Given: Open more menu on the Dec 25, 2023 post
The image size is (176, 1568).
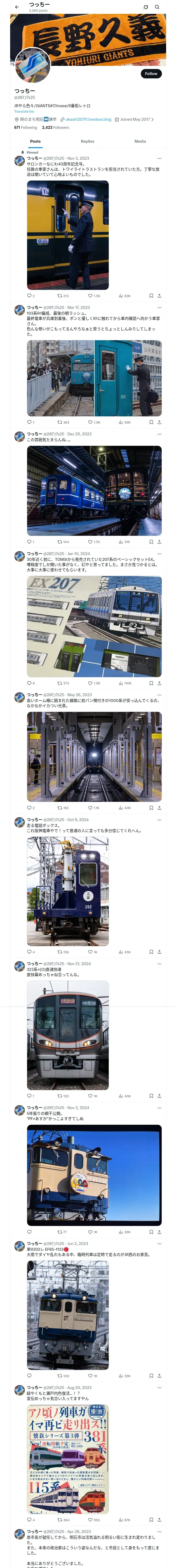Looking at the screenshot, I should click(159, 434).
